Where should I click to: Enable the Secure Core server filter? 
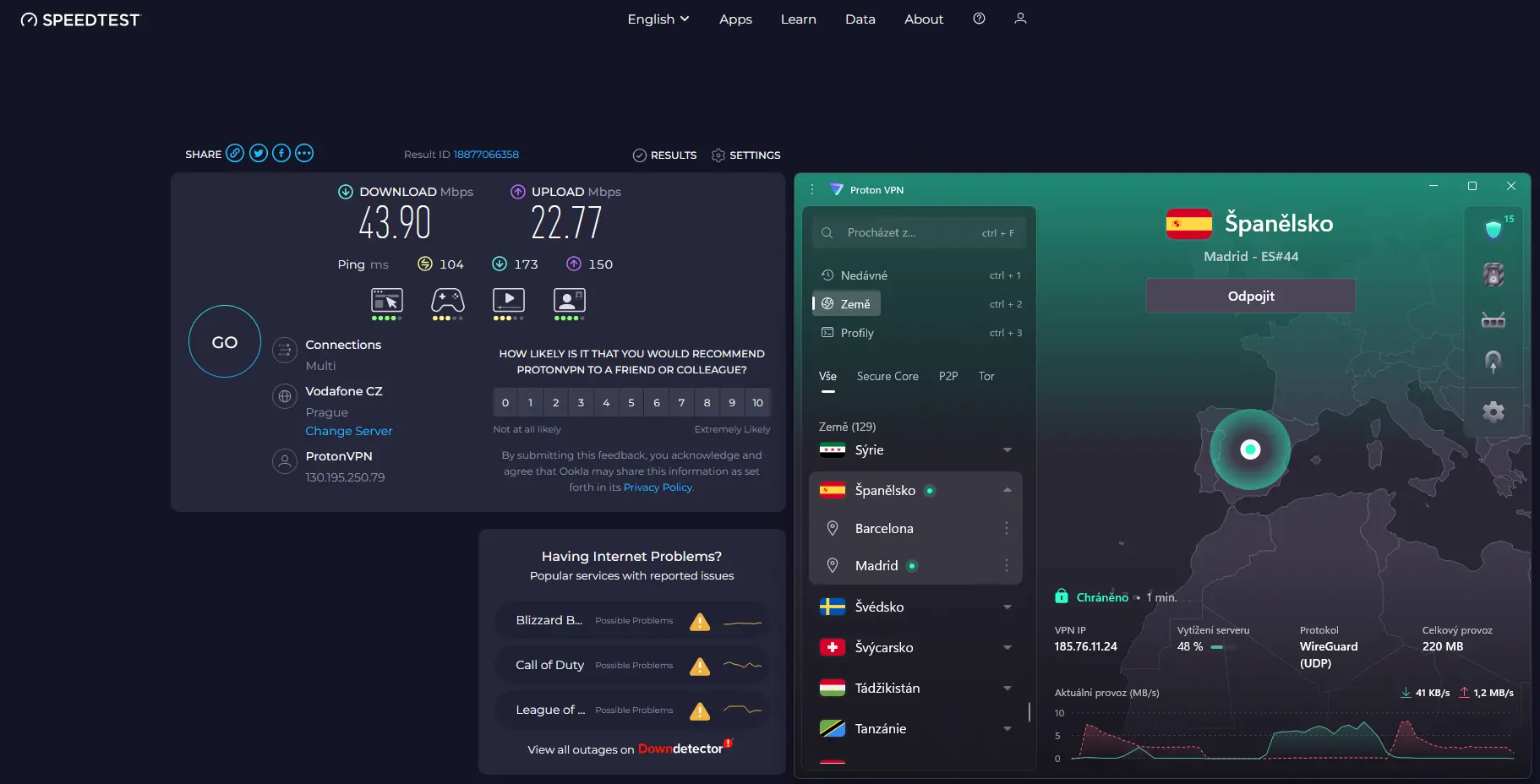[x=887, y=376]
